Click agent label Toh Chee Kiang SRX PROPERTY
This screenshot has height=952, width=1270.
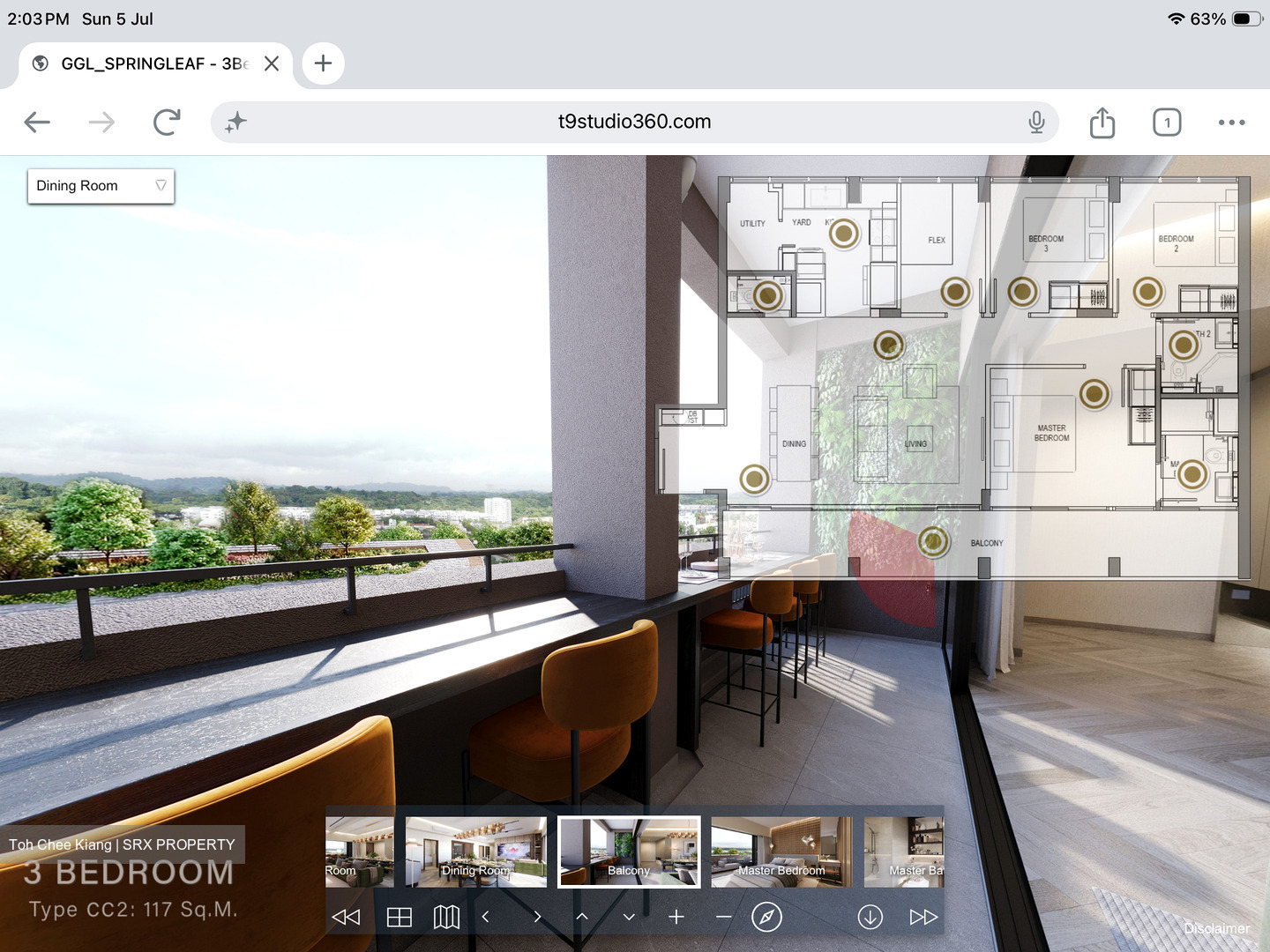[122, 844]
